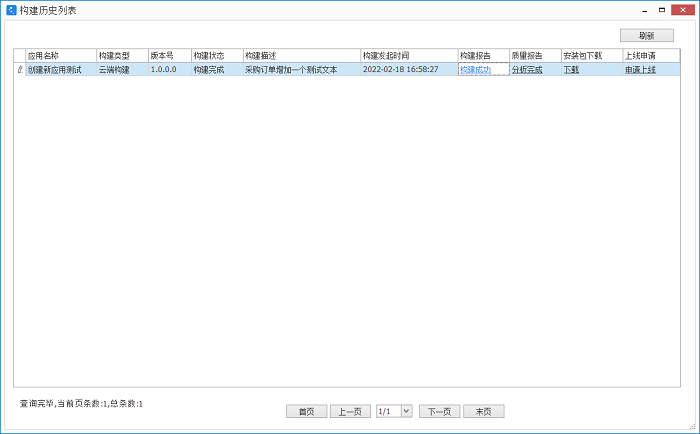The image size is (700, 434).
Task: Click the 版本号 column header
Action: tap(162, 55)
